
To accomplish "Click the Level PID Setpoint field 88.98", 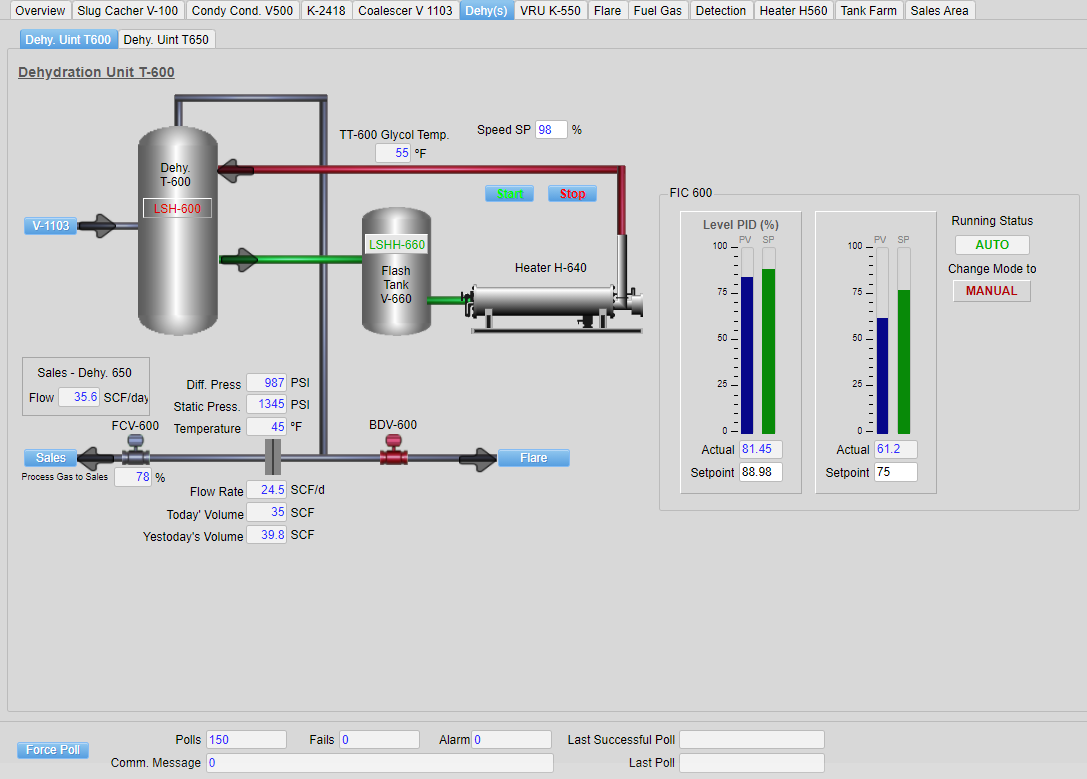I will 760,472.
